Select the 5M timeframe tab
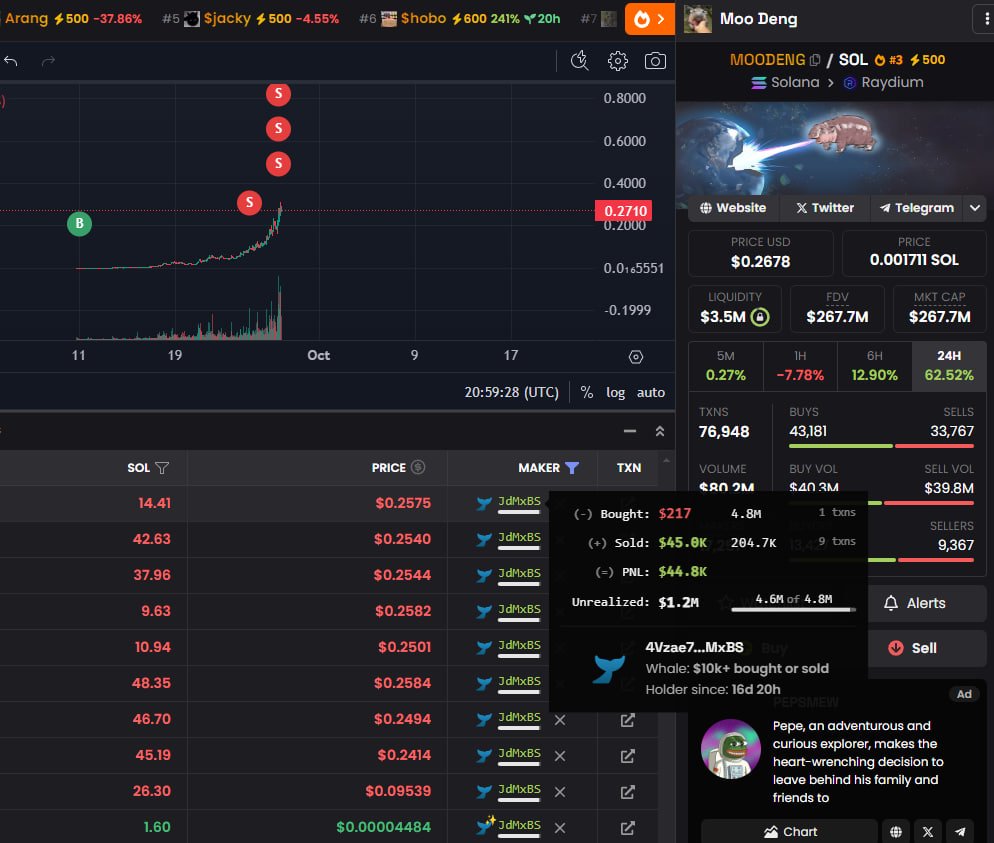 pos(726,366)
